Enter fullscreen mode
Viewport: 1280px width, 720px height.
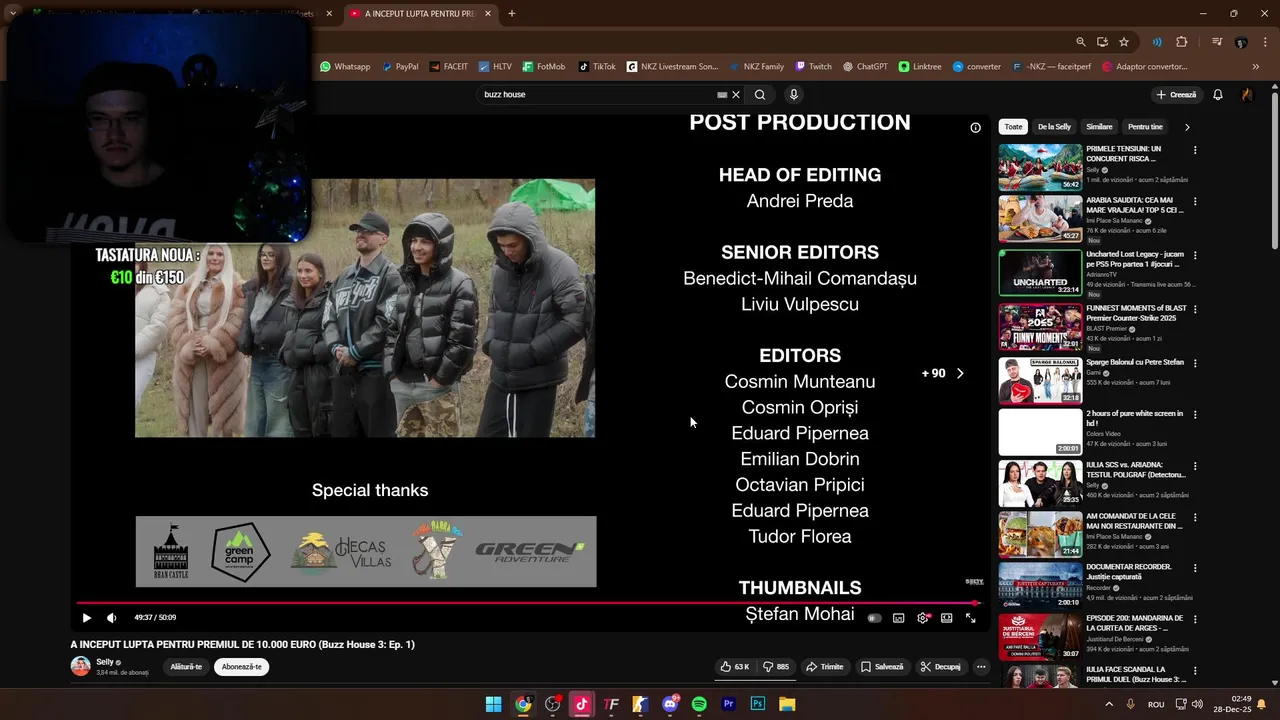pyautogui.click(x=970, y=618)
